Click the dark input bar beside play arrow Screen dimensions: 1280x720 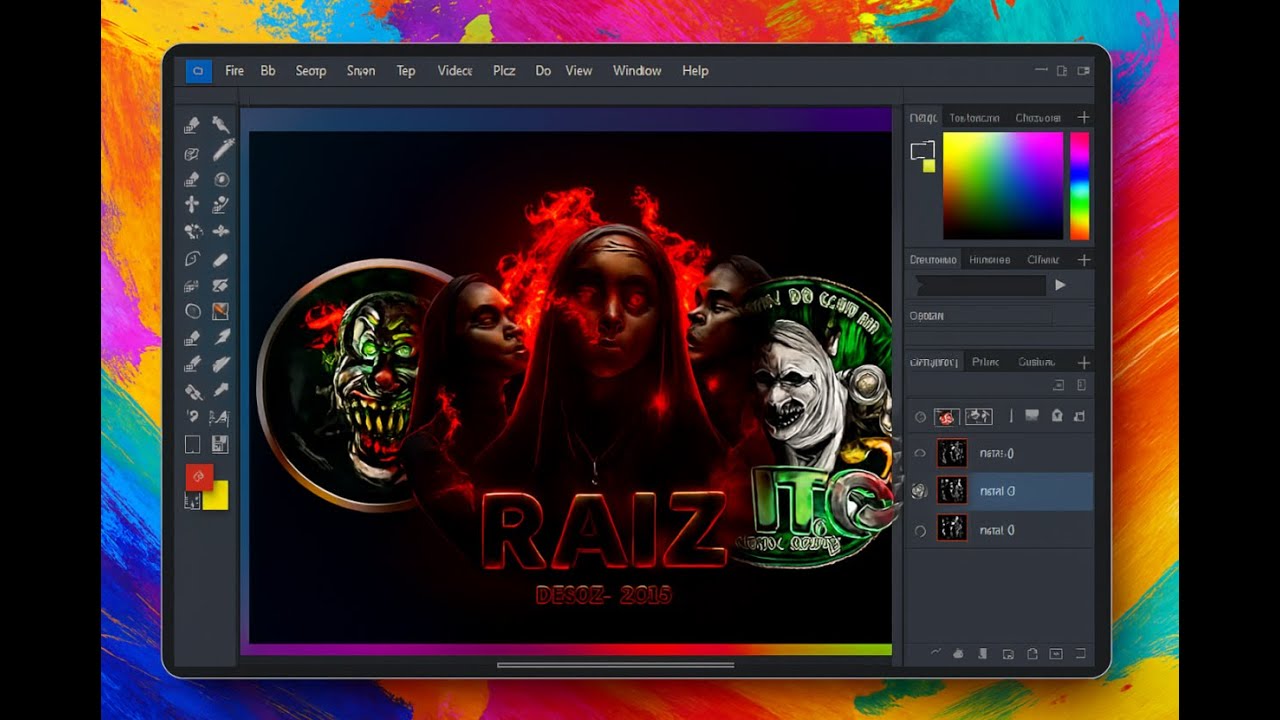(981, 286)
